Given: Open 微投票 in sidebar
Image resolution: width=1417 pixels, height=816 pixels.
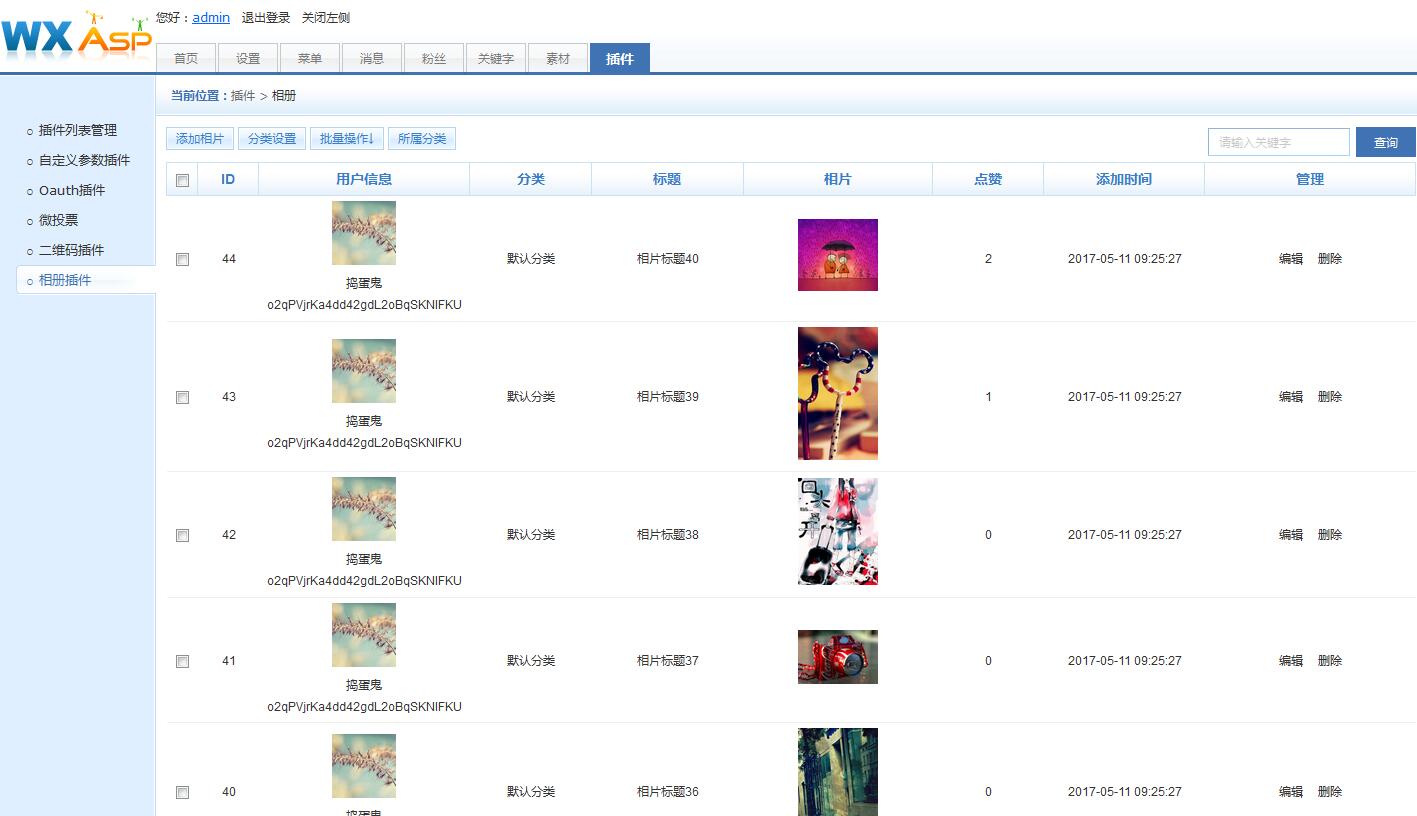Looking at the screenshot, I should click(59, 220).
